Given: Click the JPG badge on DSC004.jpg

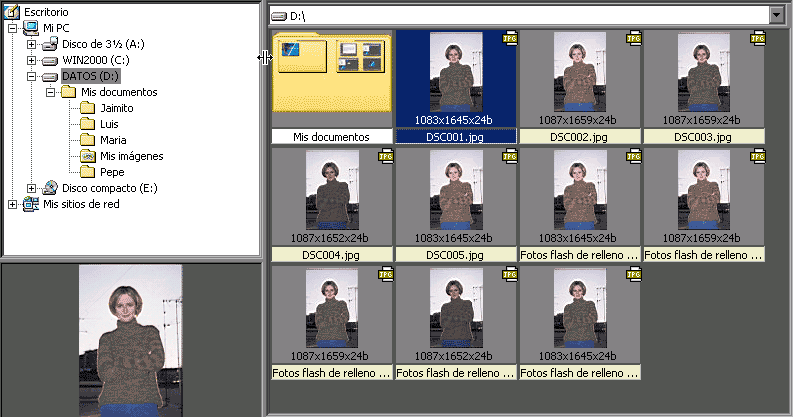Looking at the screenshot, I should [386, 157].
